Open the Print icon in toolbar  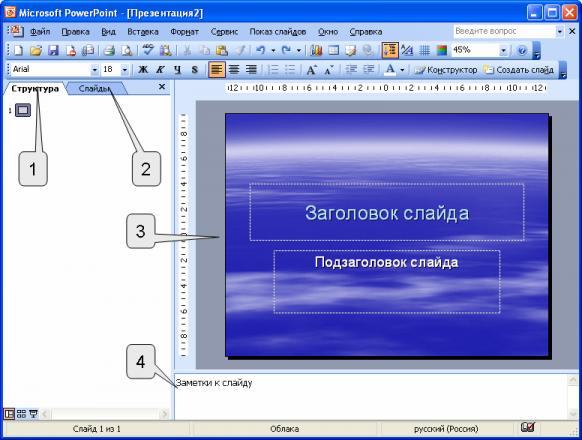click(x=109, y=50)
